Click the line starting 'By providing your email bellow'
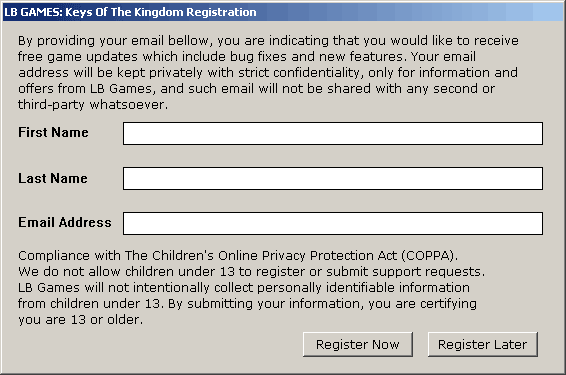Viewport: 566px width, 375px height. click(x=268, y=41)
